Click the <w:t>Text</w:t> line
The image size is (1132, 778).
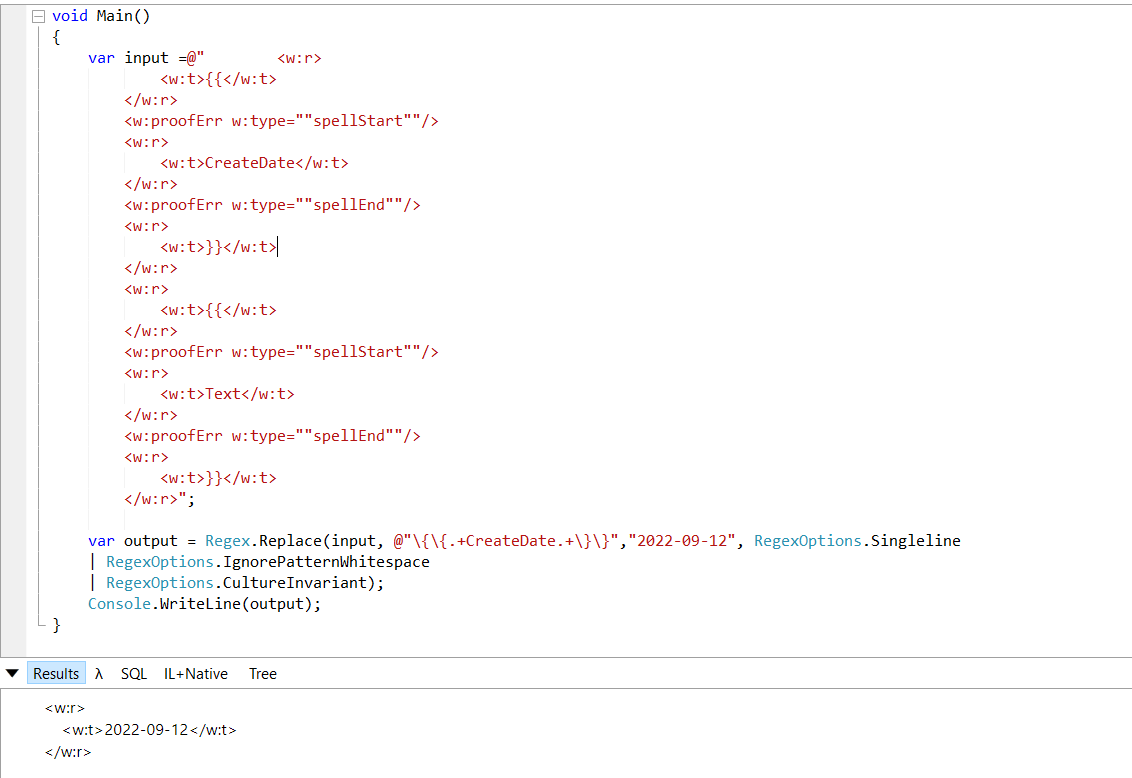pos(227,394)
